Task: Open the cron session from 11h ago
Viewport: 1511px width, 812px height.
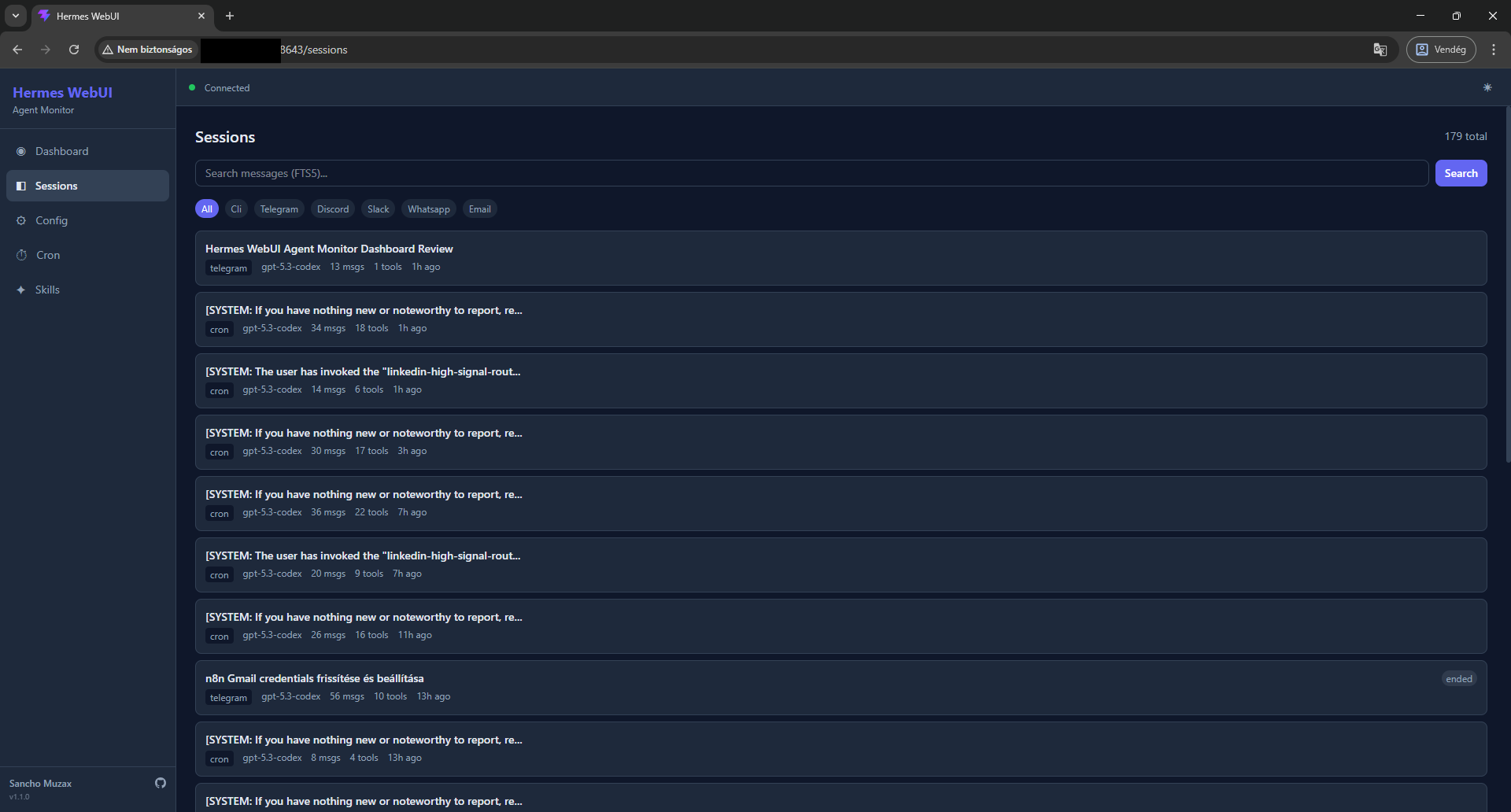Action: click(840, 626)
